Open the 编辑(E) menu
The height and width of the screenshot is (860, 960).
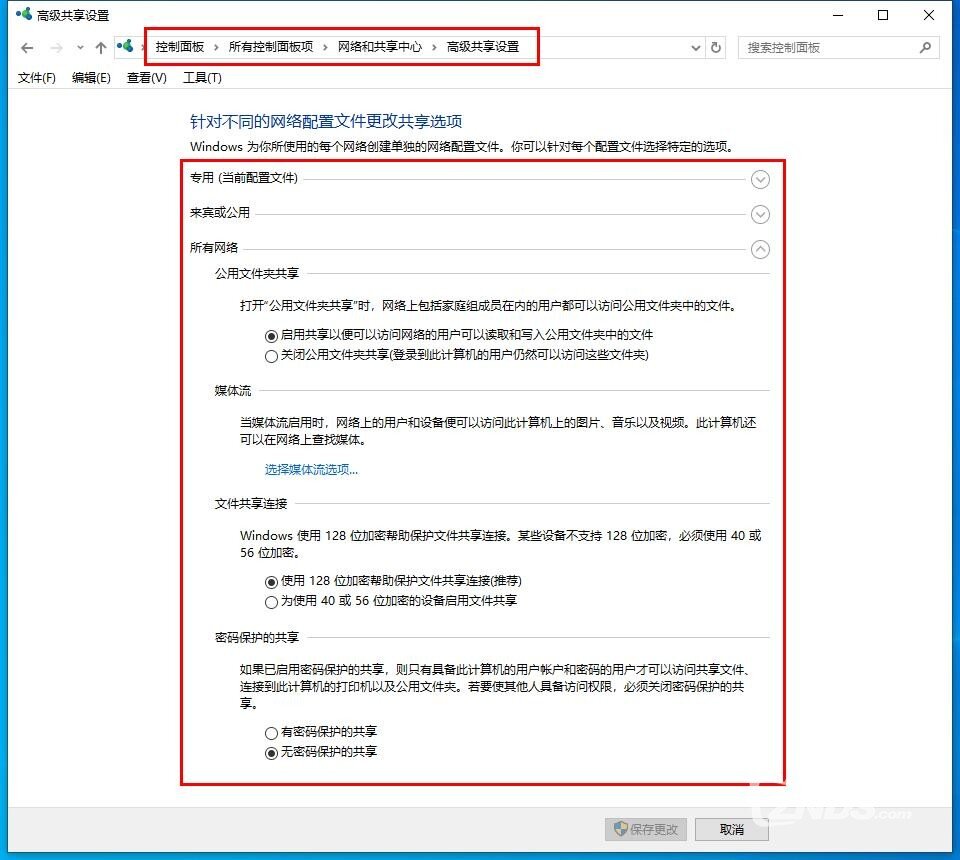pos(91,78)
